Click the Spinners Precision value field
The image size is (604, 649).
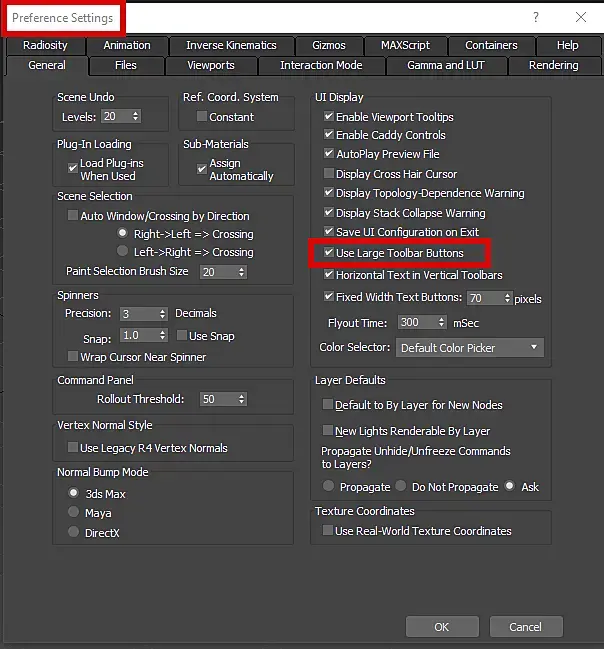139,314
